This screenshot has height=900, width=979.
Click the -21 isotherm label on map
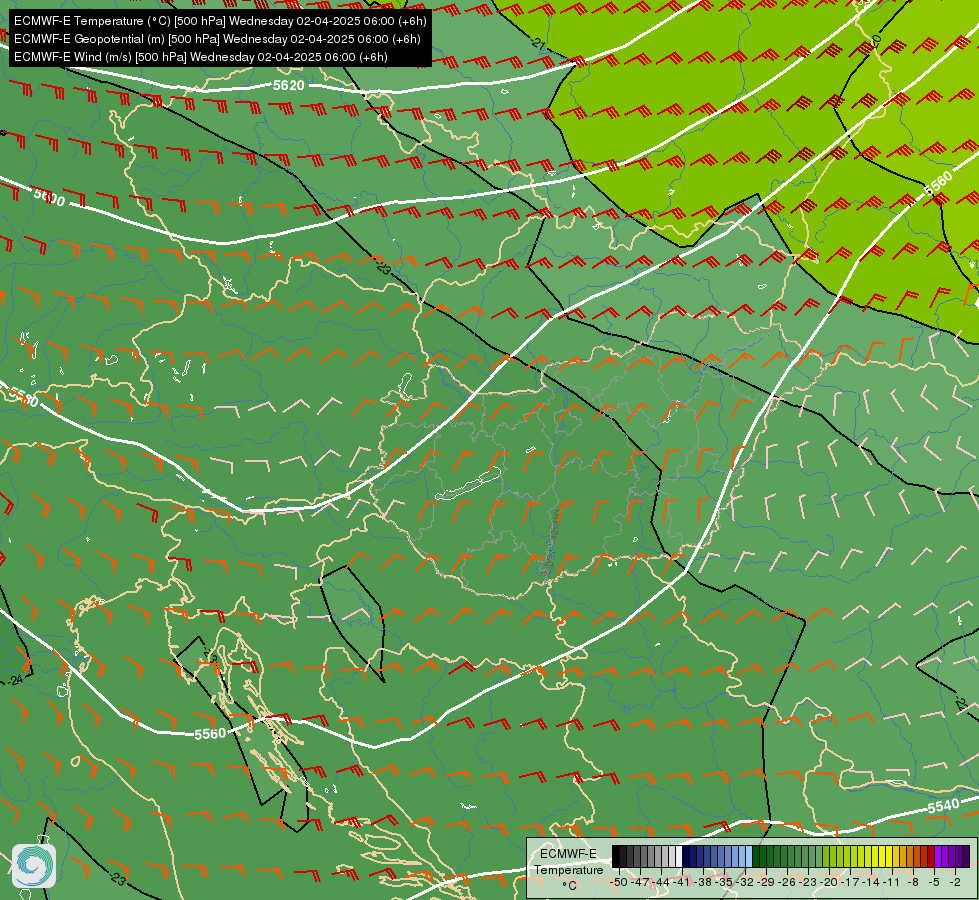tap(539, 42)
